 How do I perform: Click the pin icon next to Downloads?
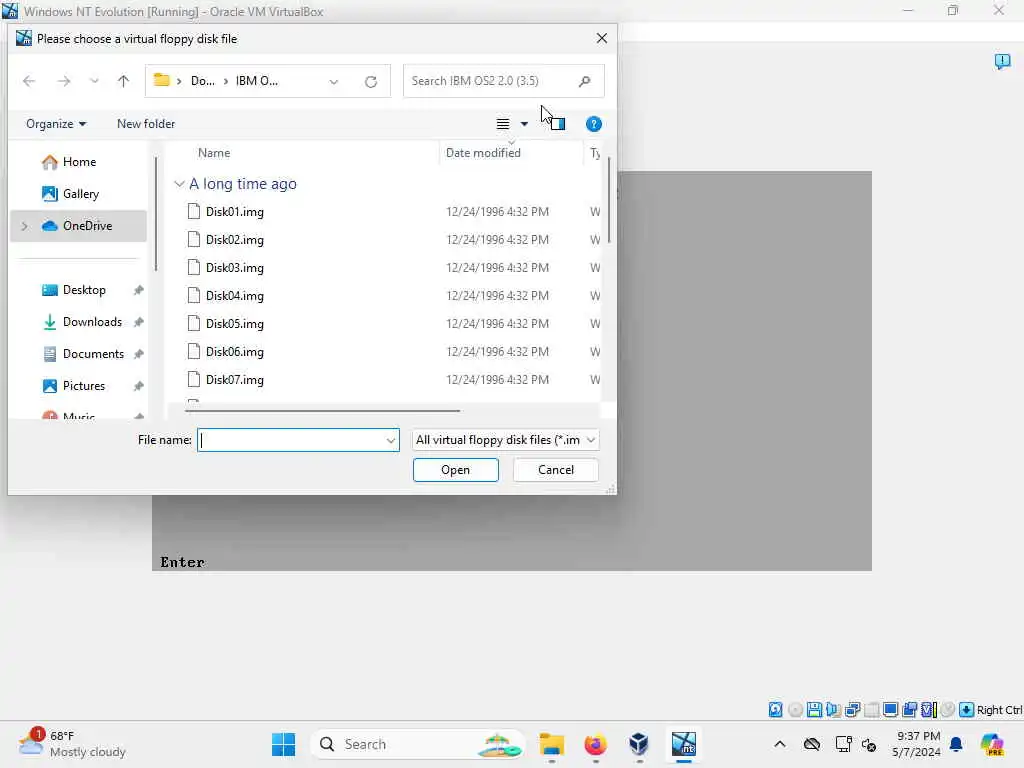(x=138, y=322)
